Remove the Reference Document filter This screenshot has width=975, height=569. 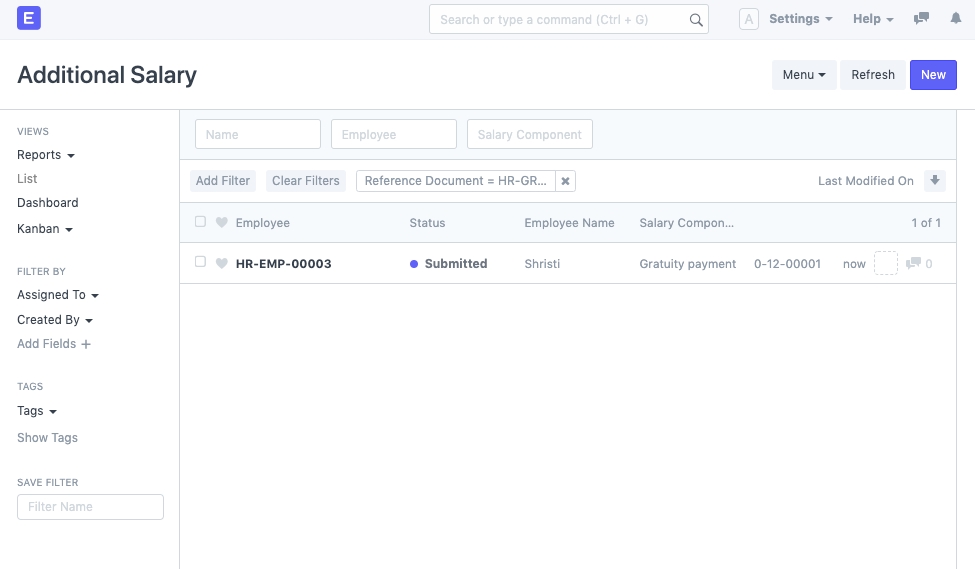click(565, 181)
